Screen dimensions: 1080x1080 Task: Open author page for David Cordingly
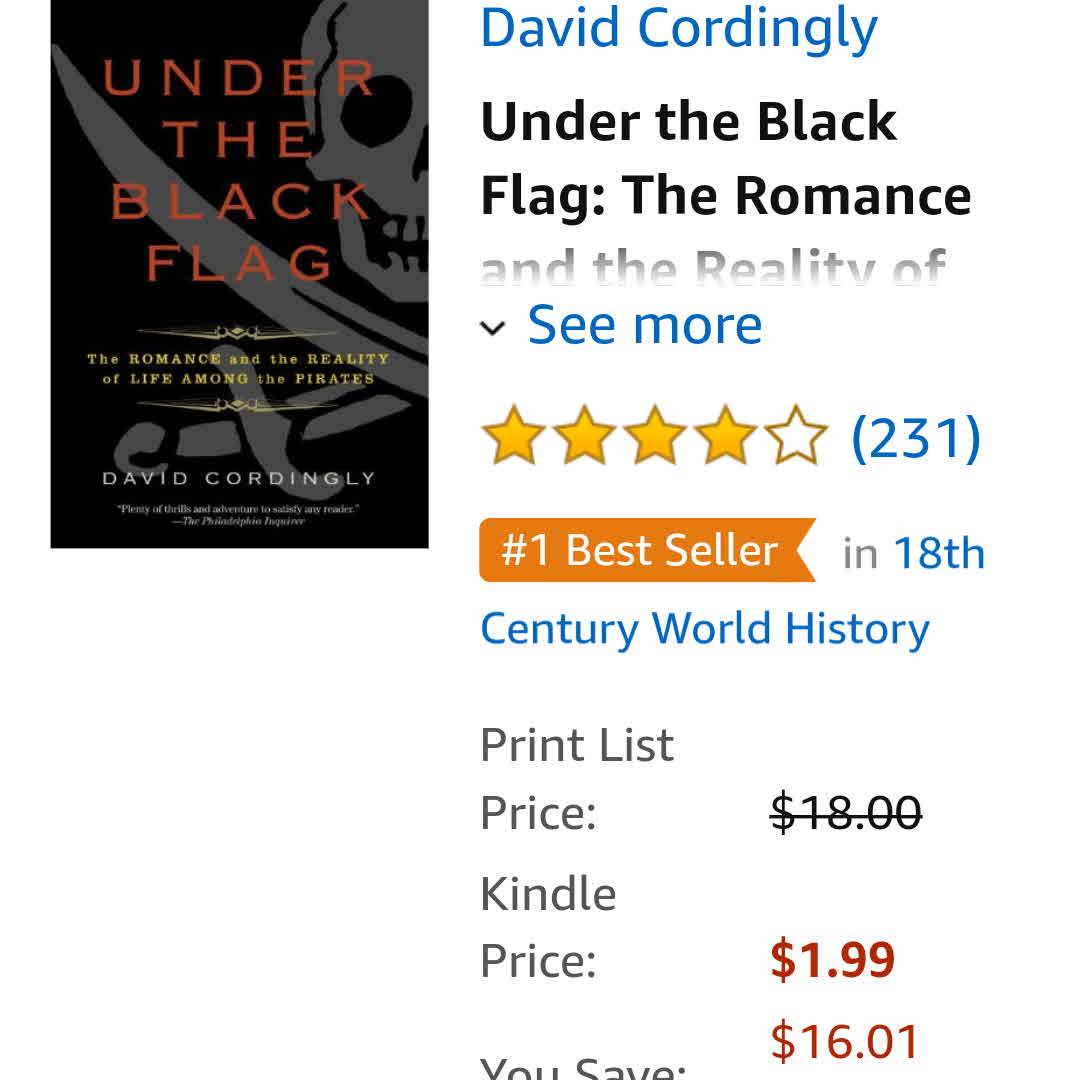tap(679, 28)
